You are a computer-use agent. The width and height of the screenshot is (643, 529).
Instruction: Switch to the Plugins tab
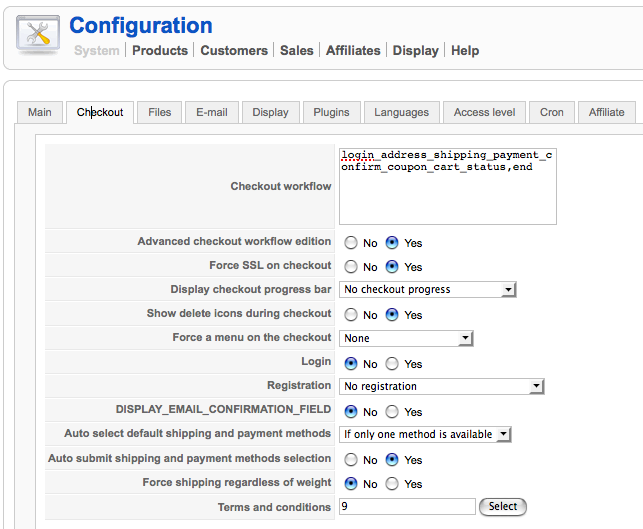331,112
